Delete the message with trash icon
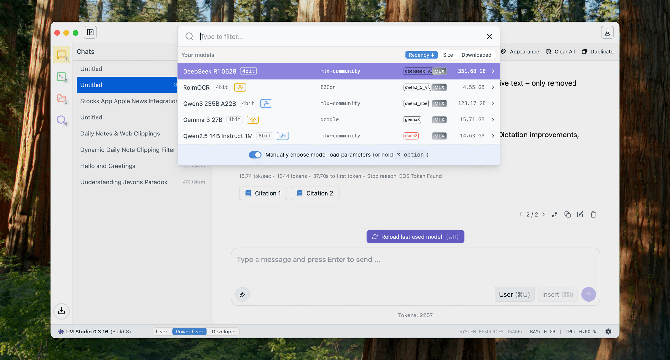 click(593, 214)
